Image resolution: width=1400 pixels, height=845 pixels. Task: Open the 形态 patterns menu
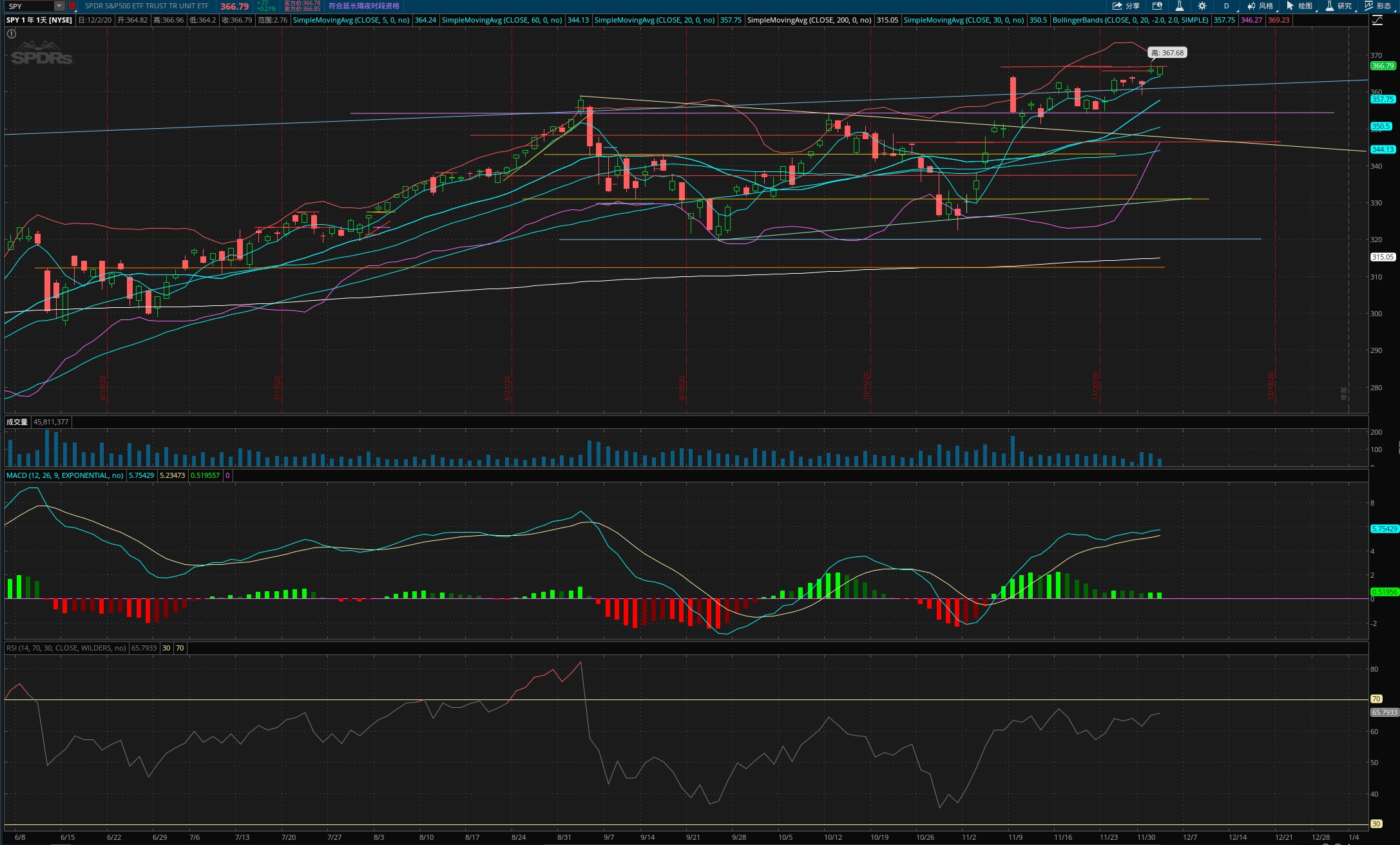1378,6
